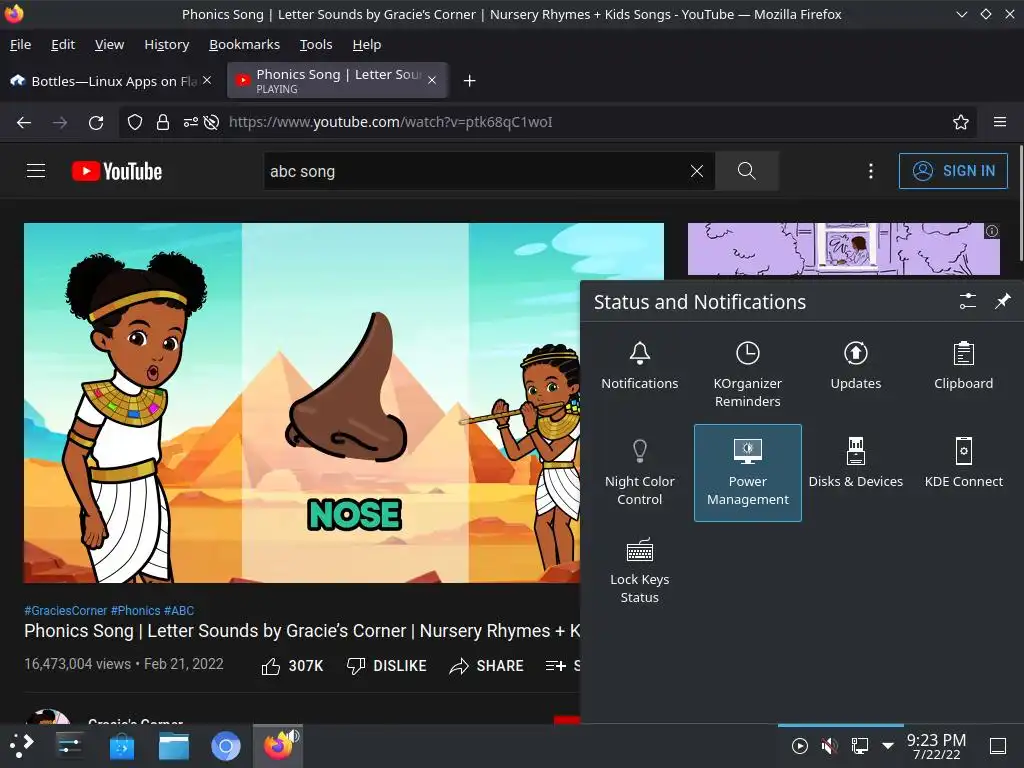Open KOrganizer Reminders applet

pos(747,375)
